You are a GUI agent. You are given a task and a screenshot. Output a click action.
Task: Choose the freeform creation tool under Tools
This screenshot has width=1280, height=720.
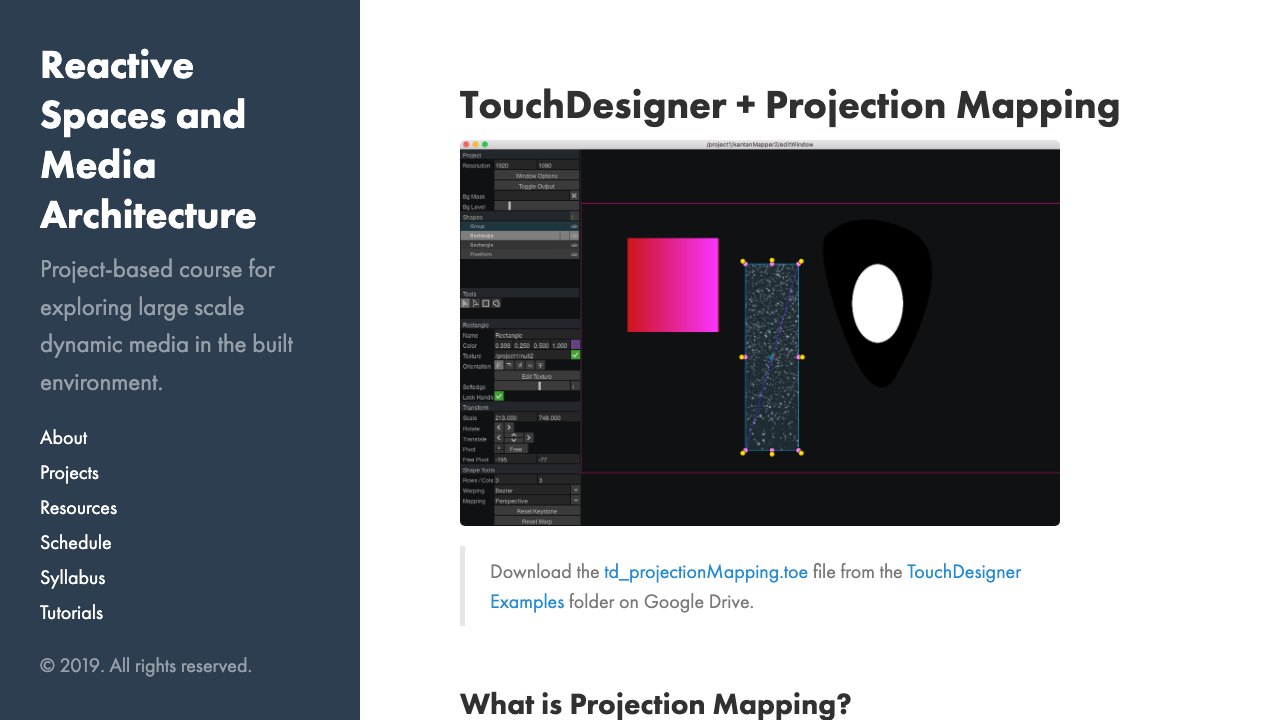pyautogui.click(x=496, y=303)
